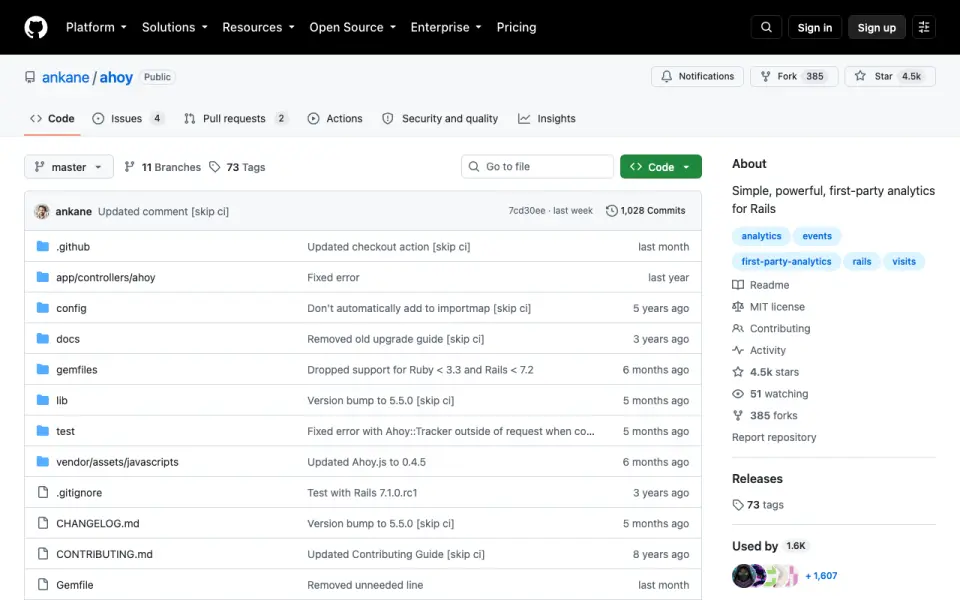Click the Go to file search field

[537, 167]
